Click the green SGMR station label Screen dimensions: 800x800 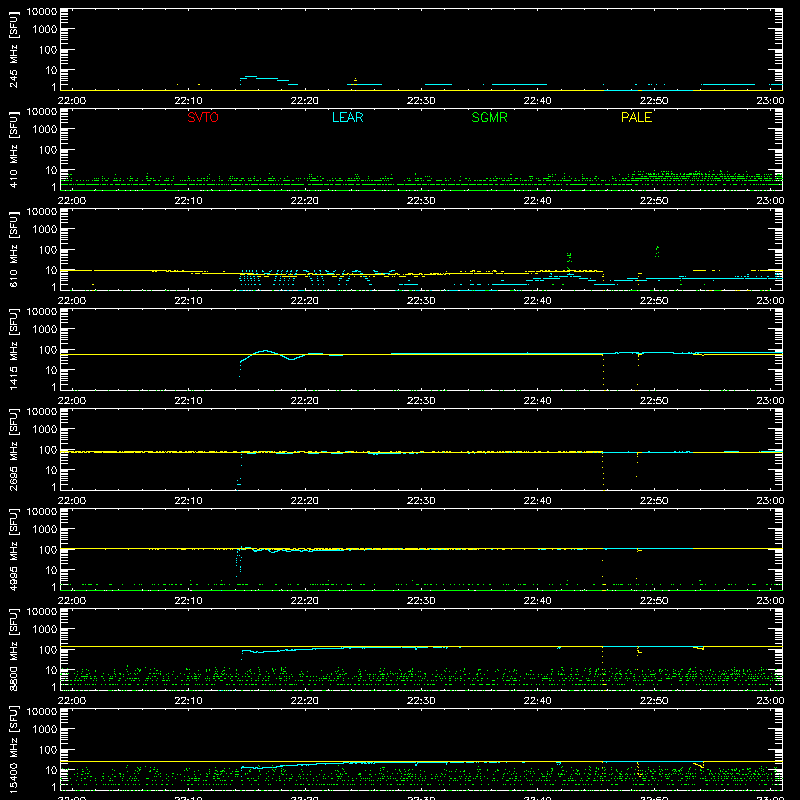point(489,117)
